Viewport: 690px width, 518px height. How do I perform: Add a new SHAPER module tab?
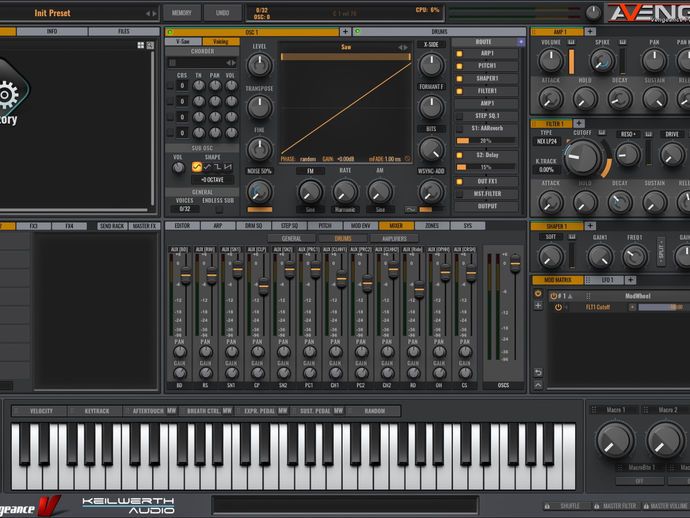(590, 226)
